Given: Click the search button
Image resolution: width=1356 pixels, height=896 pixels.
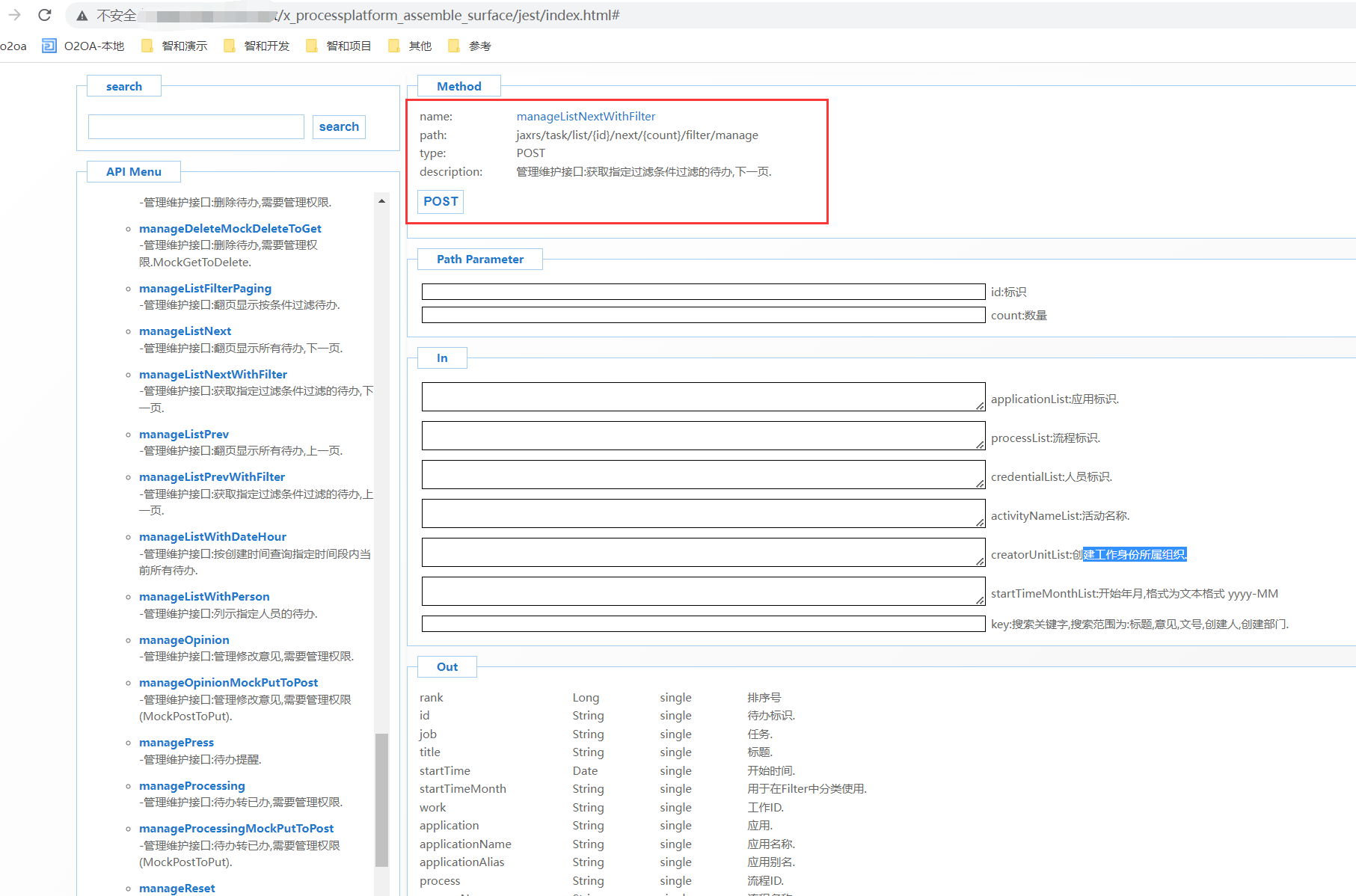Looking at the screenshot, I should point(339,127).
